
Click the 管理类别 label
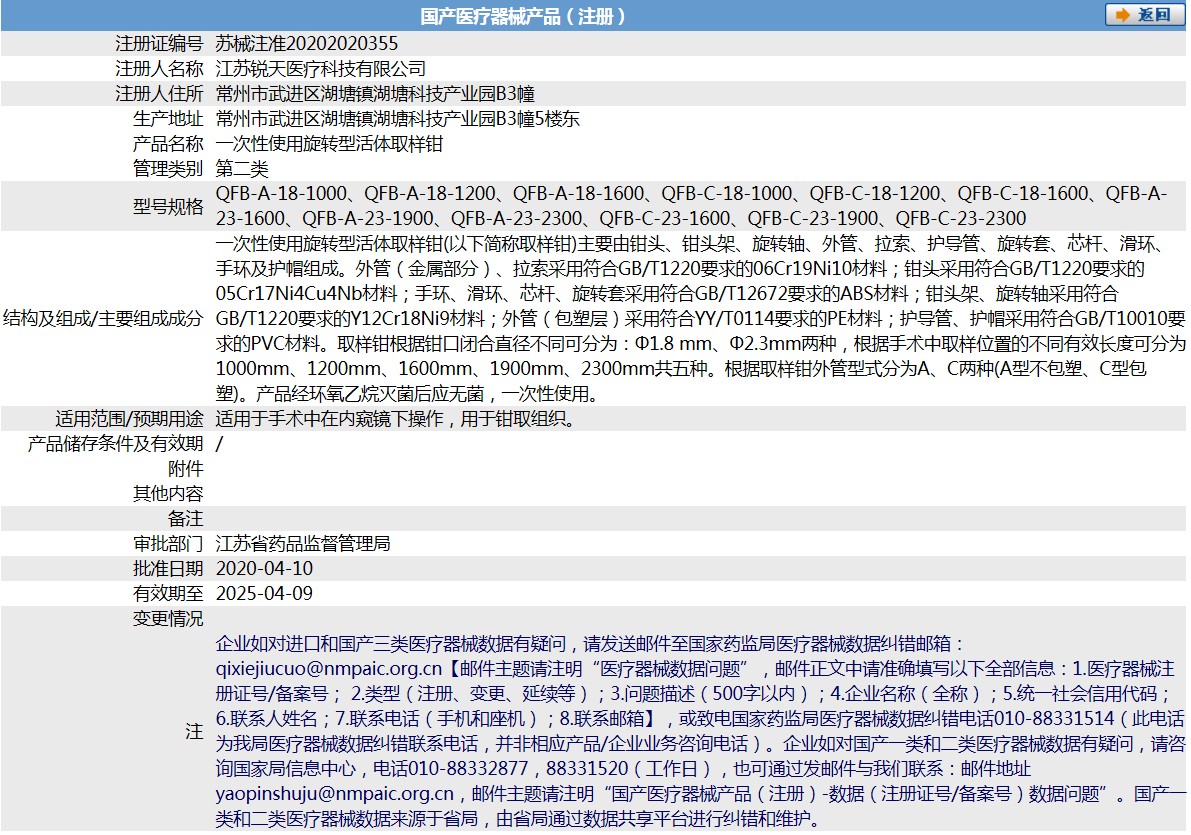pyautogui.click(x=168, y=169)
